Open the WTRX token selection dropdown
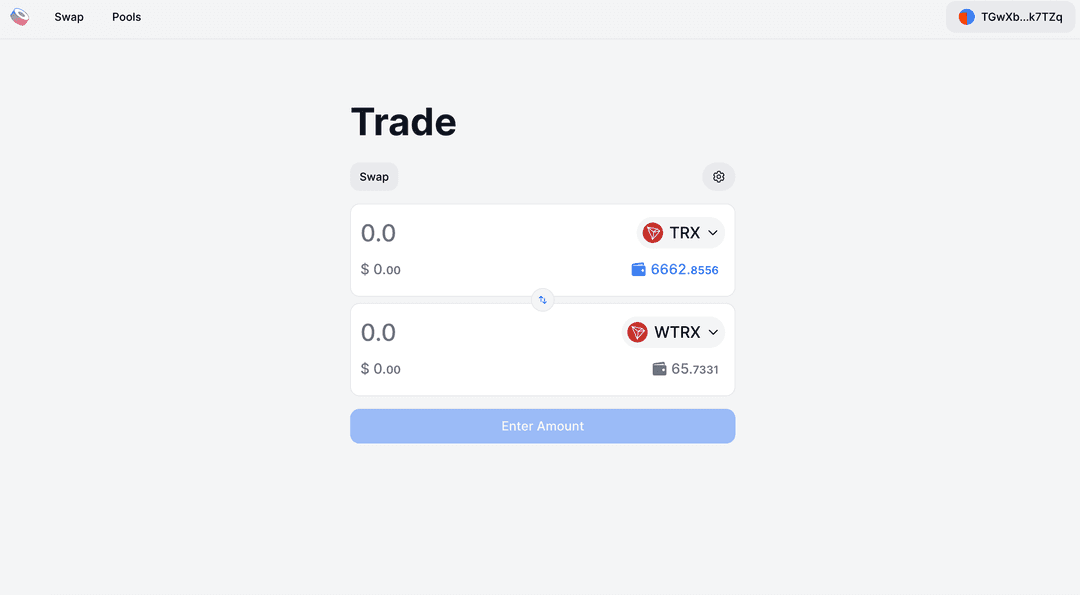1080x595 pixels. pyautogui.click(x=673, y=331)
